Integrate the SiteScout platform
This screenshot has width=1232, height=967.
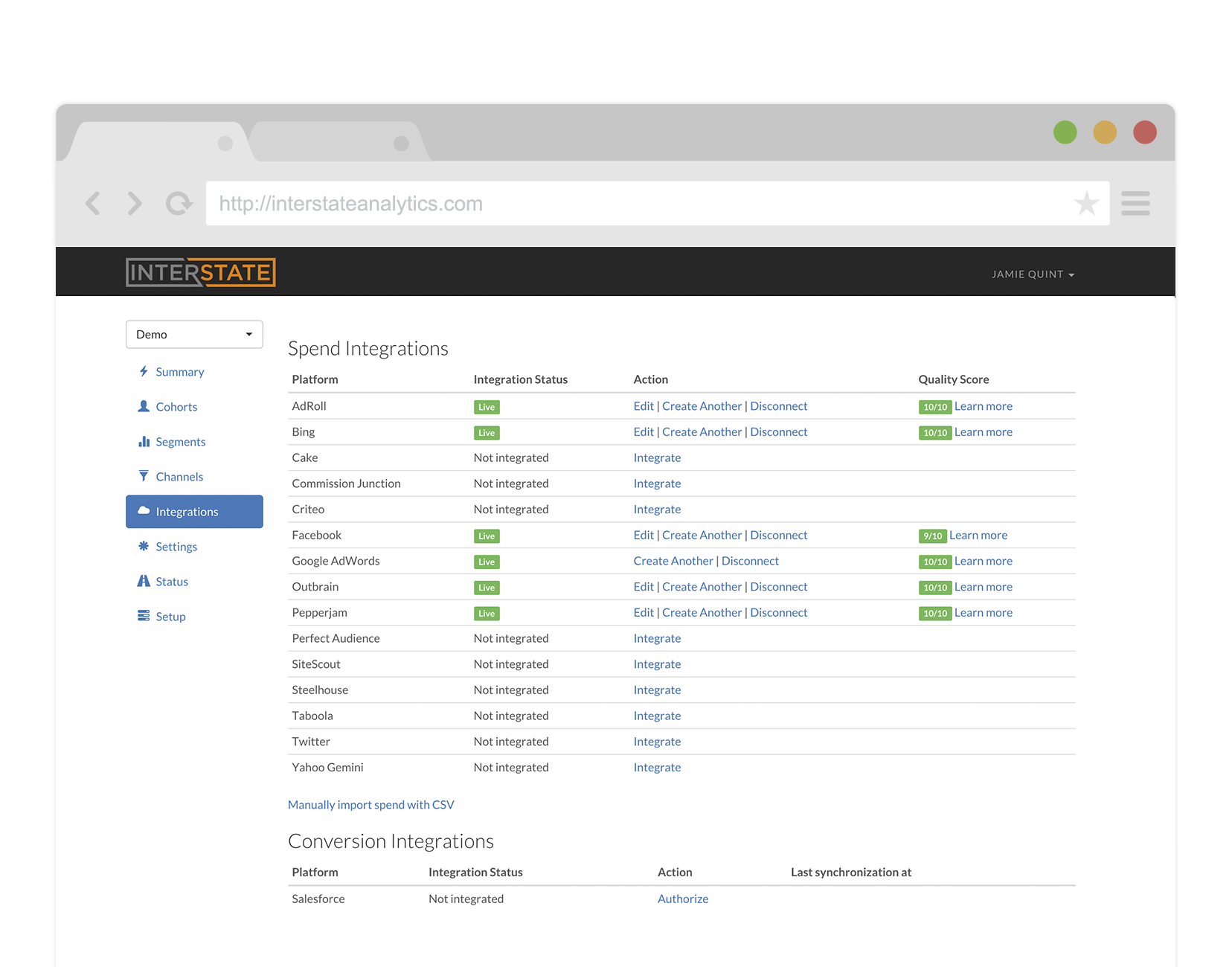pos(657,664)
